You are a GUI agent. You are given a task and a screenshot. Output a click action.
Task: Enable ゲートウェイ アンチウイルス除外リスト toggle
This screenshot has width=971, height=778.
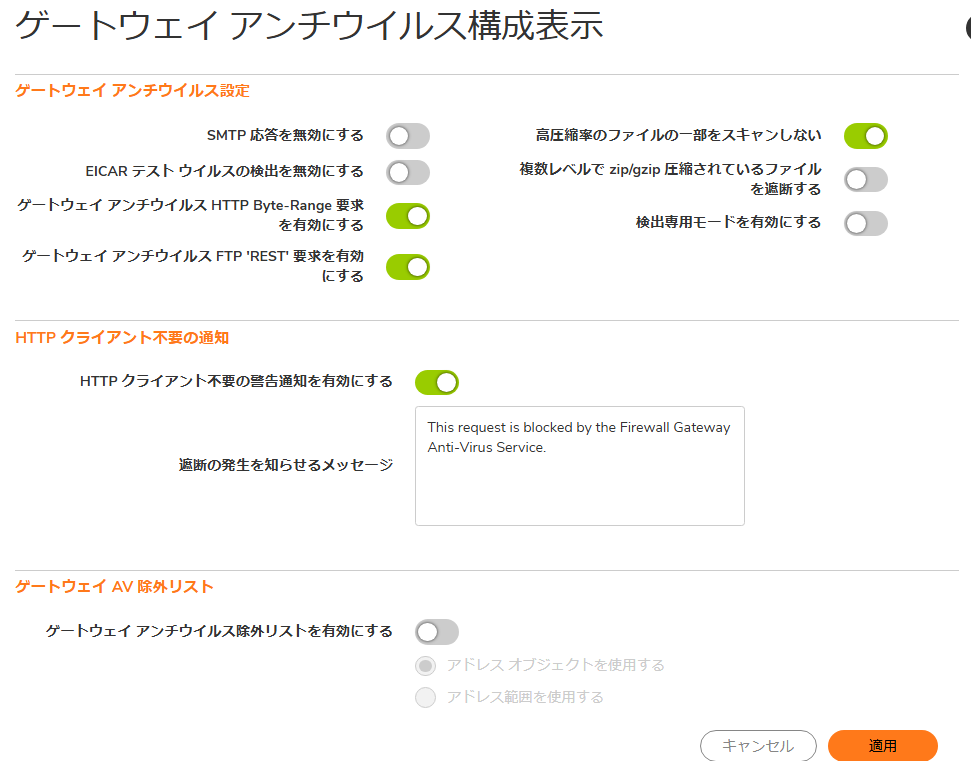coord(437,632)
